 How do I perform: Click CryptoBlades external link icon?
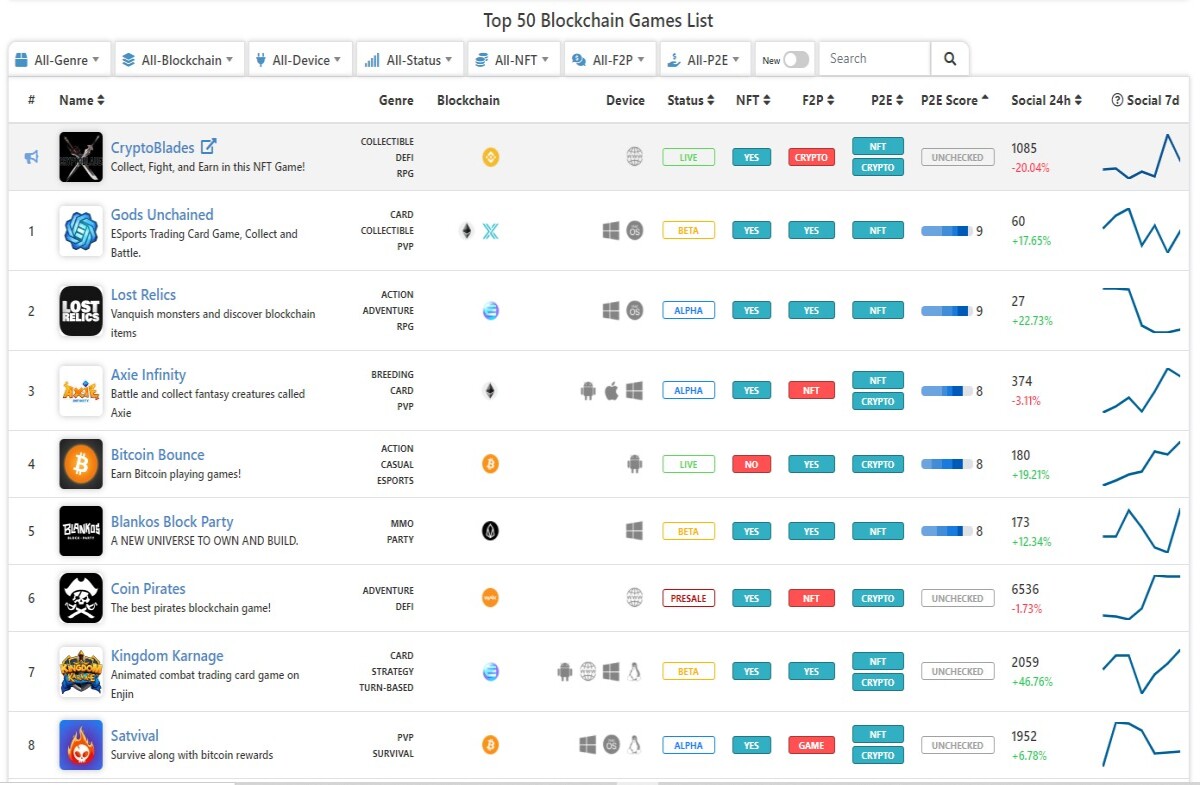point(209,147)
